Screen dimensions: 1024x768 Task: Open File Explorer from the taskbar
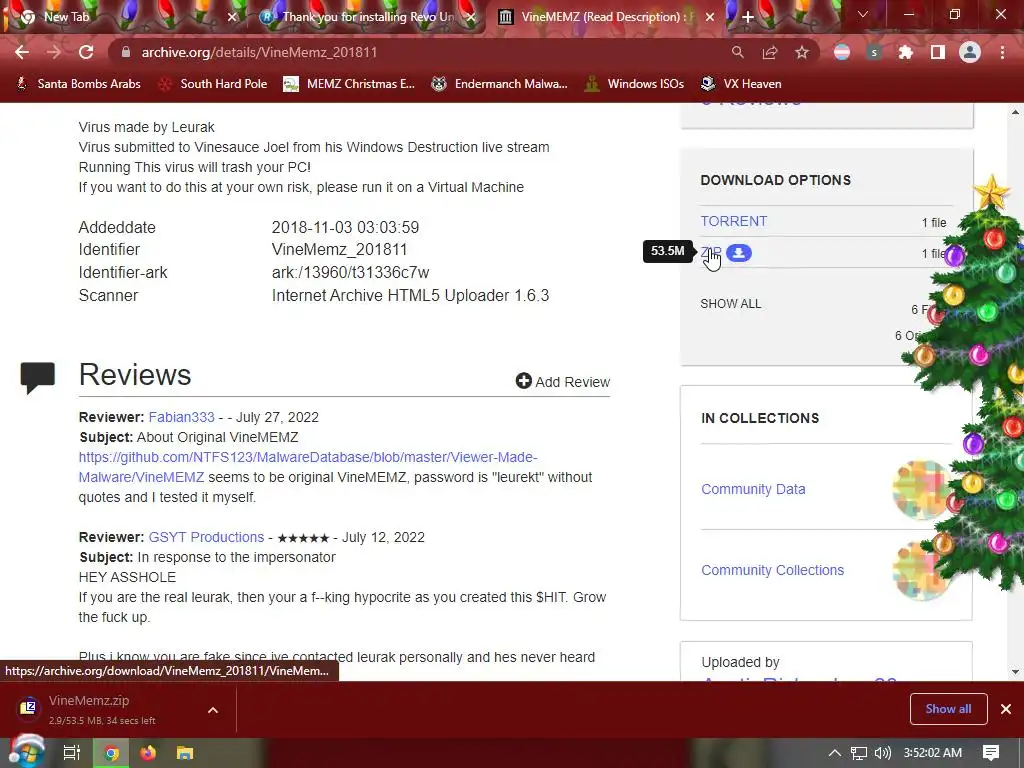click(x=185, y=754)
